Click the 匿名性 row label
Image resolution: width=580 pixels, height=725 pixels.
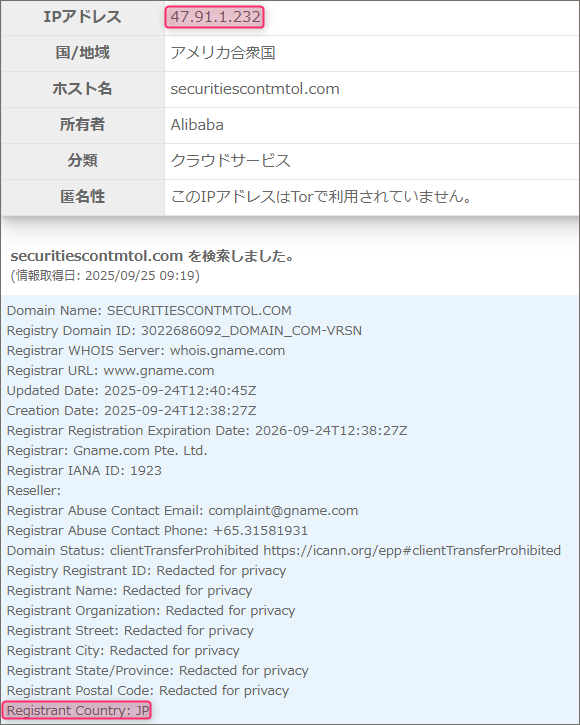(82, 197)
